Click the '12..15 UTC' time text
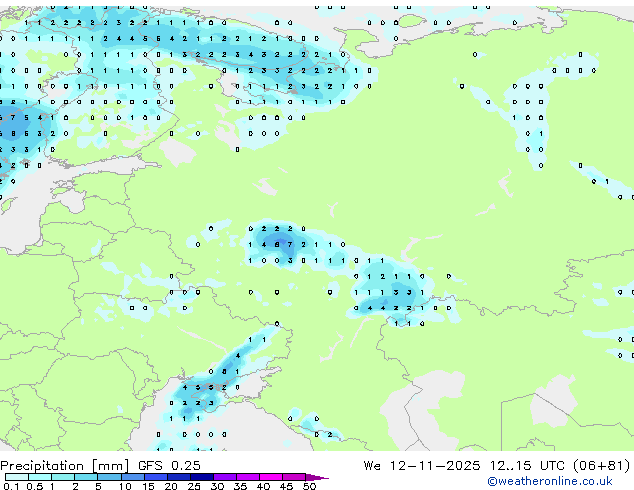The height and width of the screenshot is (490, 634). (x=527, y=466)
